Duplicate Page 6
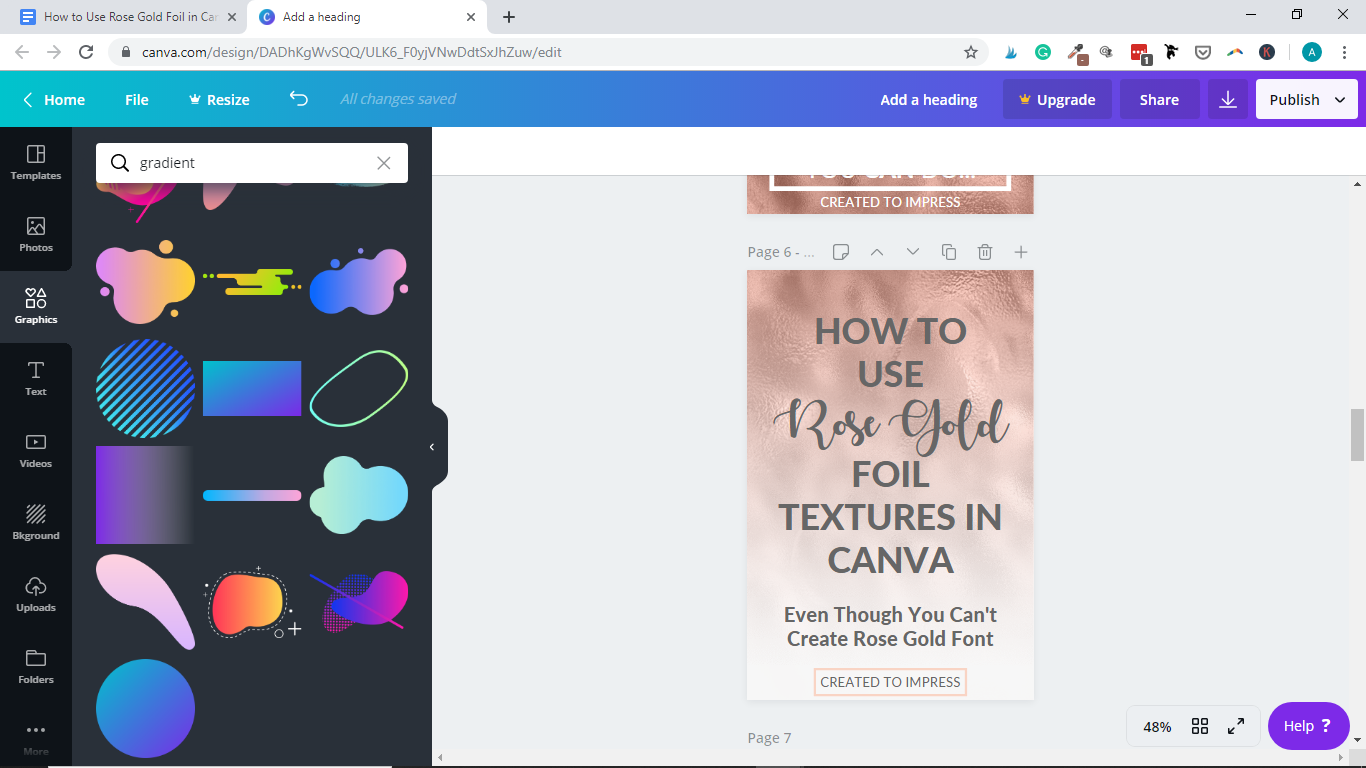 click(x=949, y=252)
